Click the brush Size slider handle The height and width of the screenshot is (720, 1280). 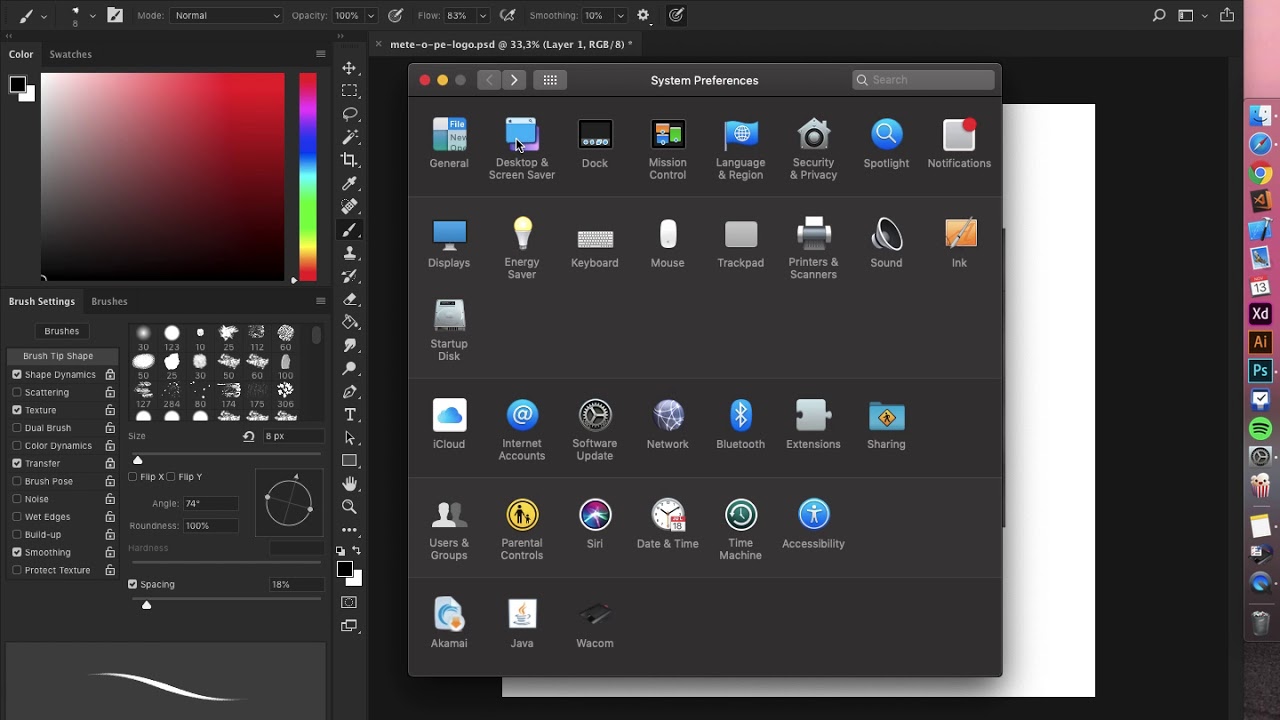pos(138,460)
